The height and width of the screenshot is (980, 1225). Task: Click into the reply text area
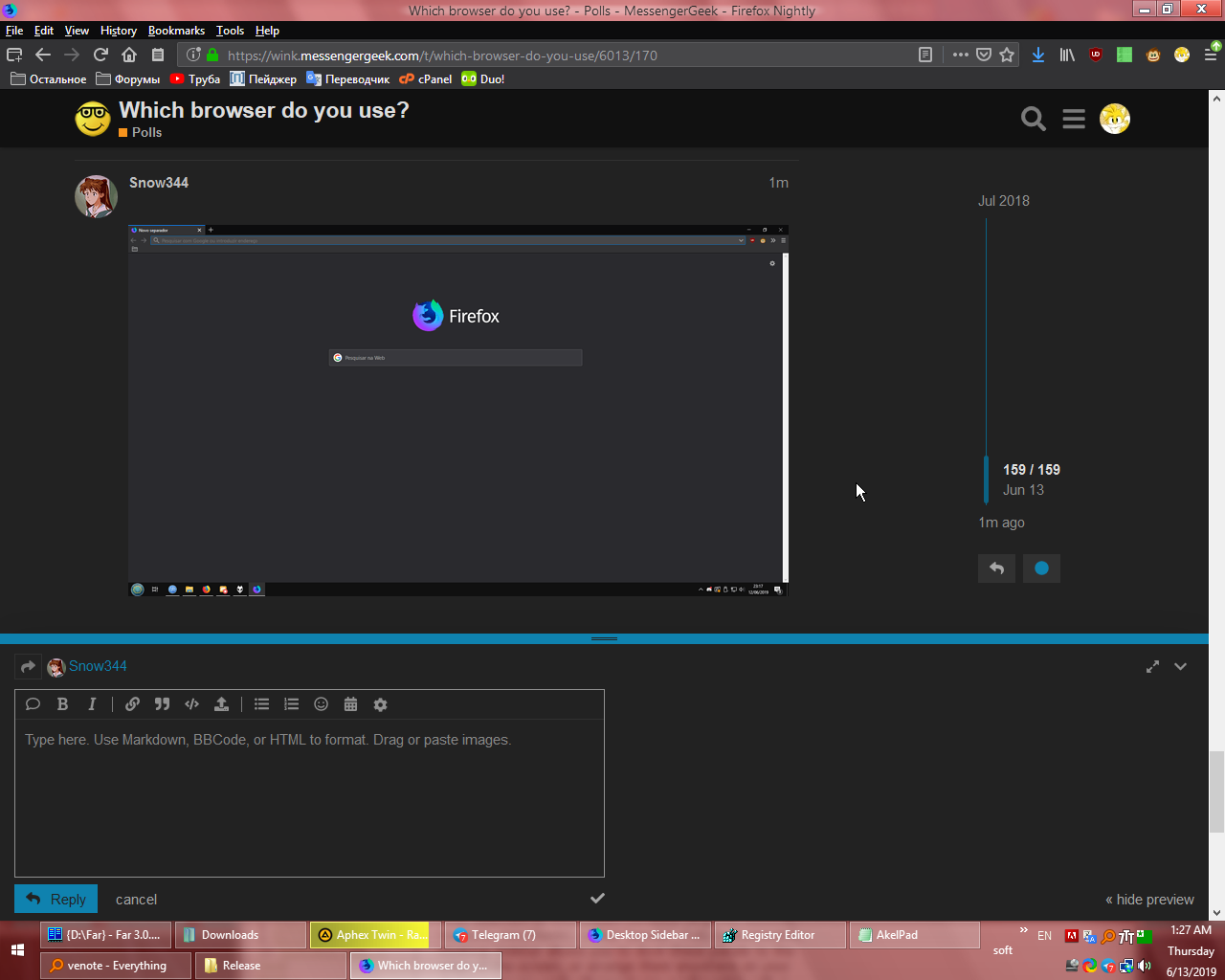coord(309,797)
